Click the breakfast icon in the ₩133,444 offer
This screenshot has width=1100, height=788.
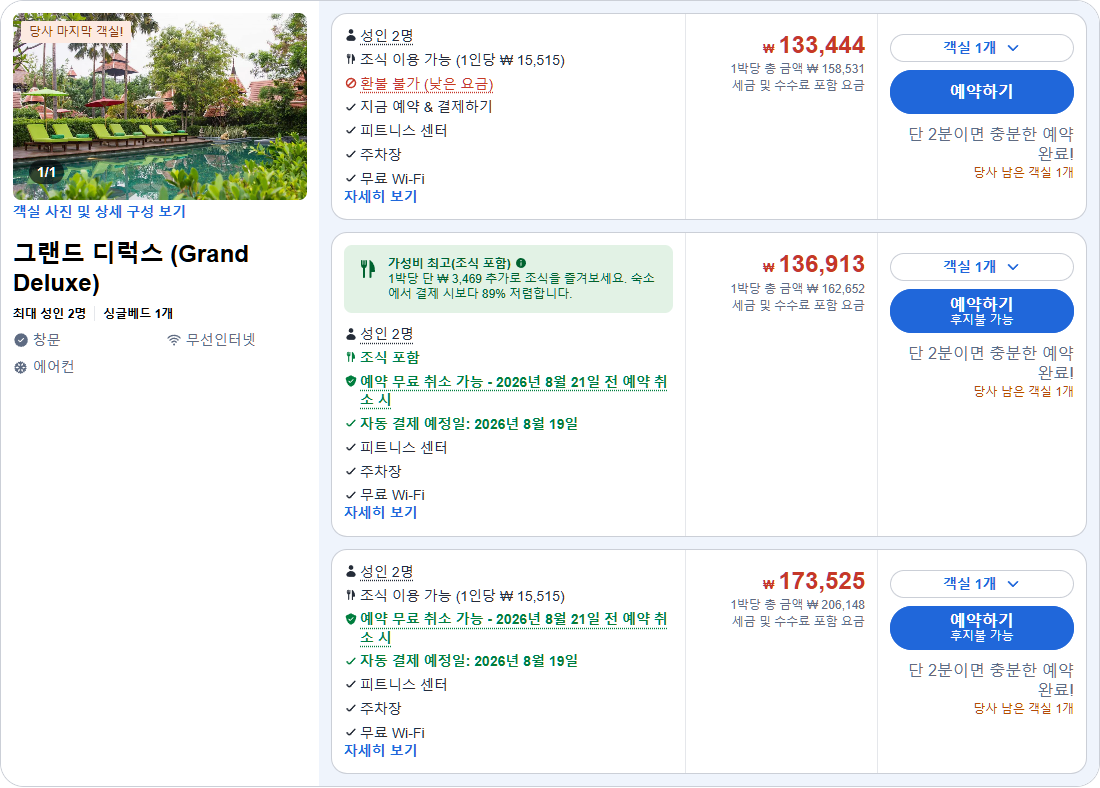[351, 60]
